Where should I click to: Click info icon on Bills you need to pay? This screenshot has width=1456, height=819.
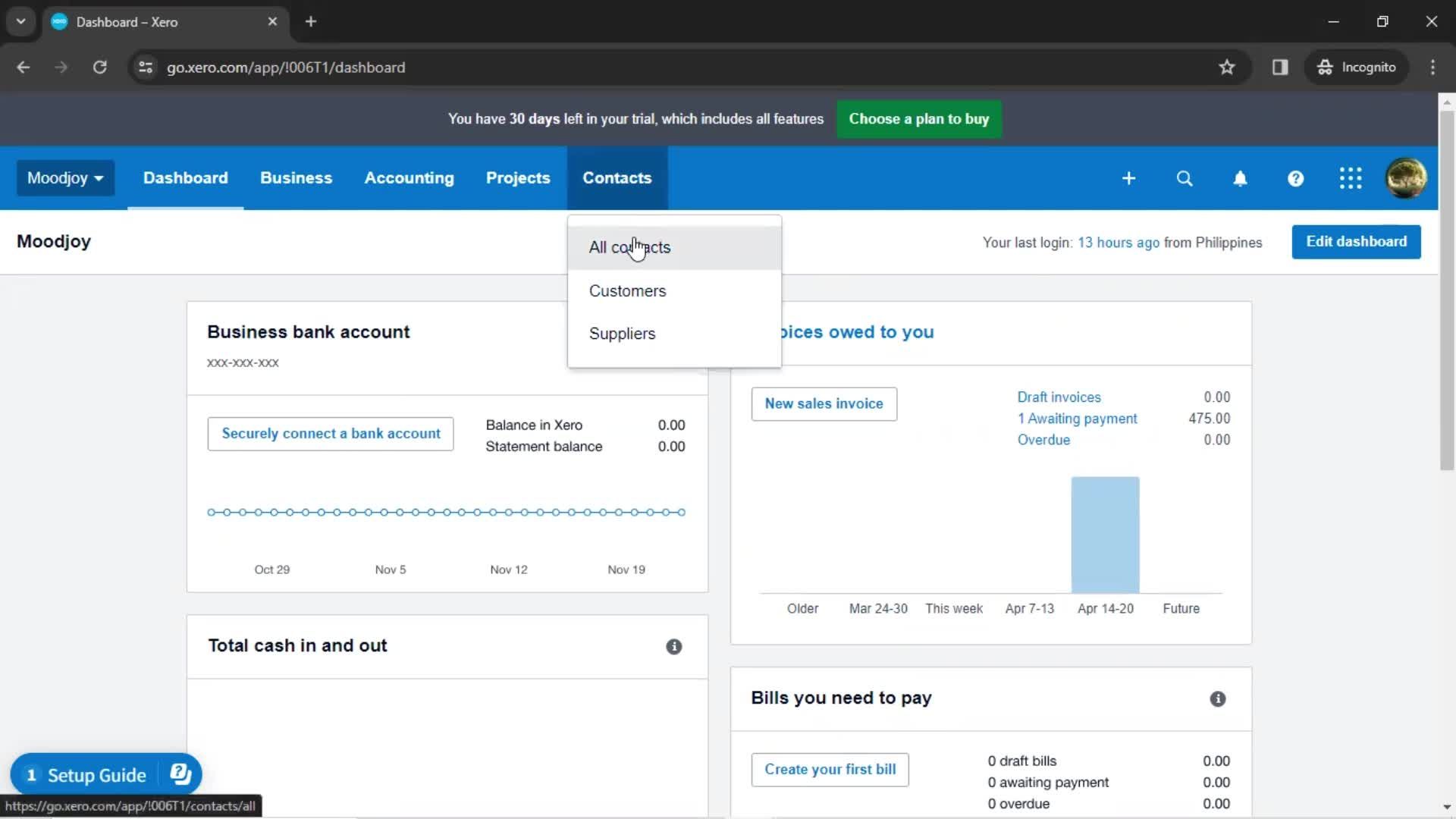tap(1217, 699)
